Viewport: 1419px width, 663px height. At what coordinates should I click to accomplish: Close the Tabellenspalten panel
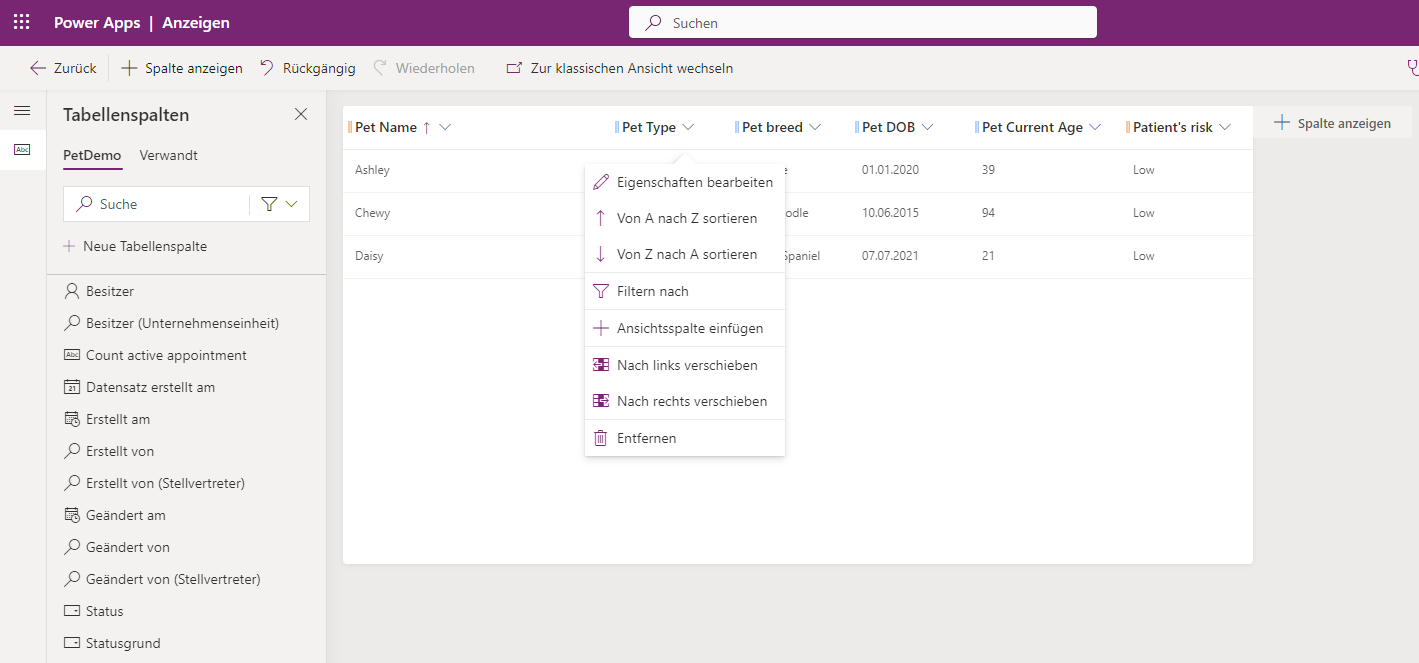tap(301, 114)
